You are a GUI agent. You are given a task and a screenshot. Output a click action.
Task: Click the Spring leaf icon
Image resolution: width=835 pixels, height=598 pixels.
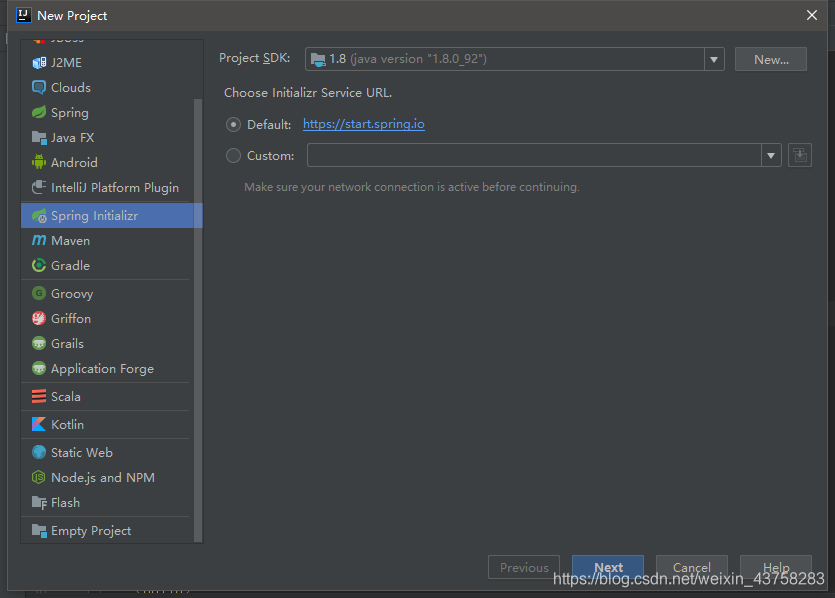point(39,112)
